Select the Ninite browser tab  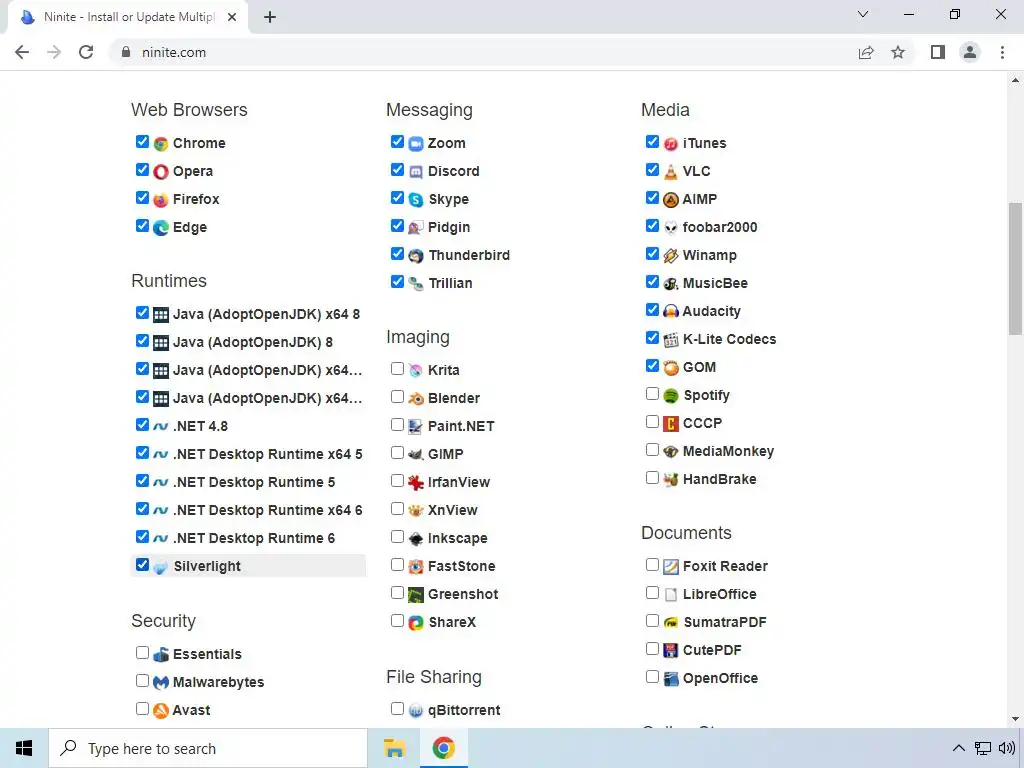coord(128,17)
